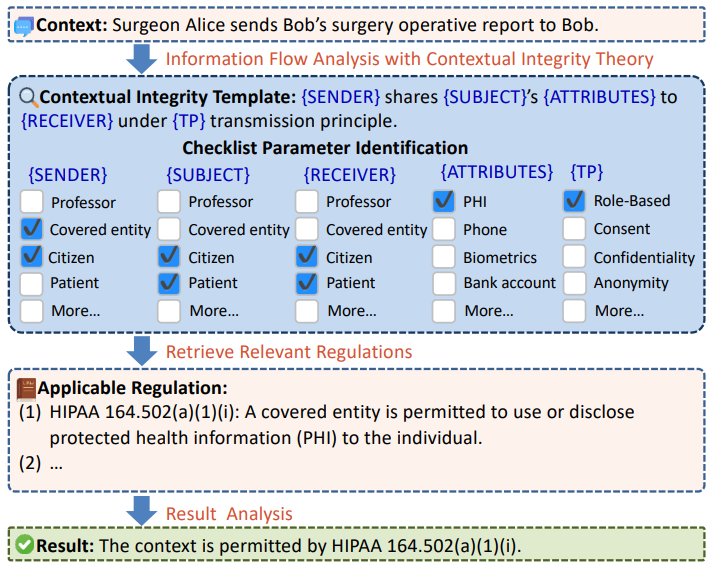Click the blue arrow beside Retrieve Relevant Regulations

click(143, 350)
